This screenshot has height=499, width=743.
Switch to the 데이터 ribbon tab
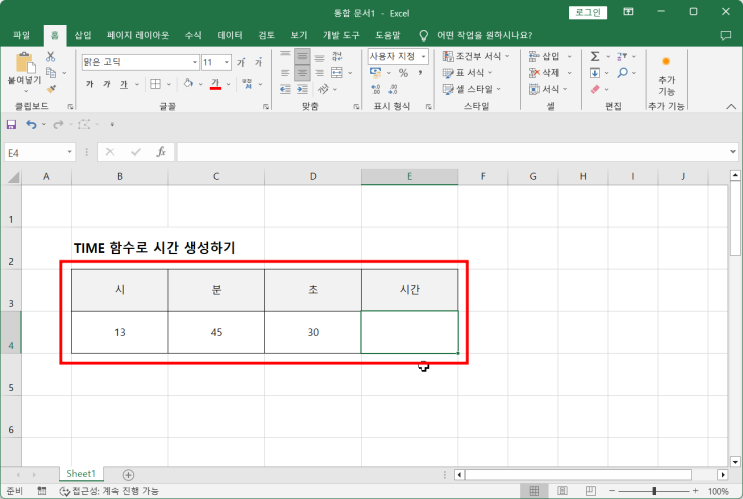[229, 34]
